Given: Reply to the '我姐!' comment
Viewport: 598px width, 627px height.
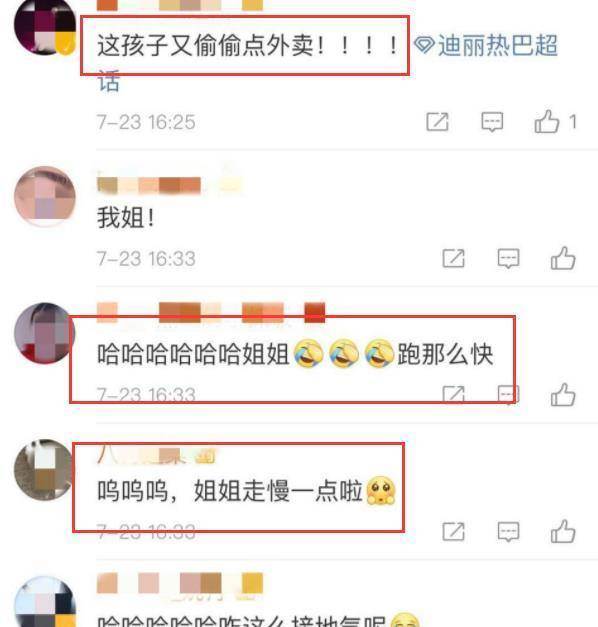Looking at the screenshot, I should tap(508, 258).
